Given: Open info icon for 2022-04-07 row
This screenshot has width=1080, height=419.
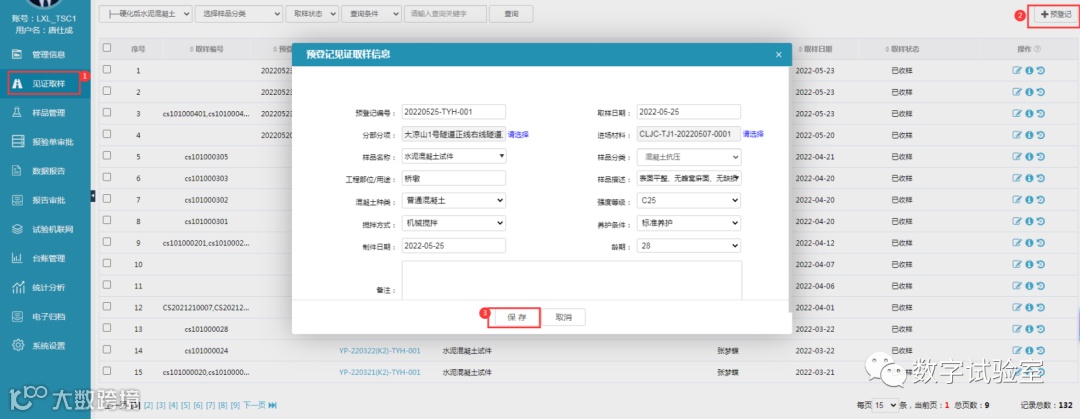Looking at the screenshot, I should [1029, 265].
